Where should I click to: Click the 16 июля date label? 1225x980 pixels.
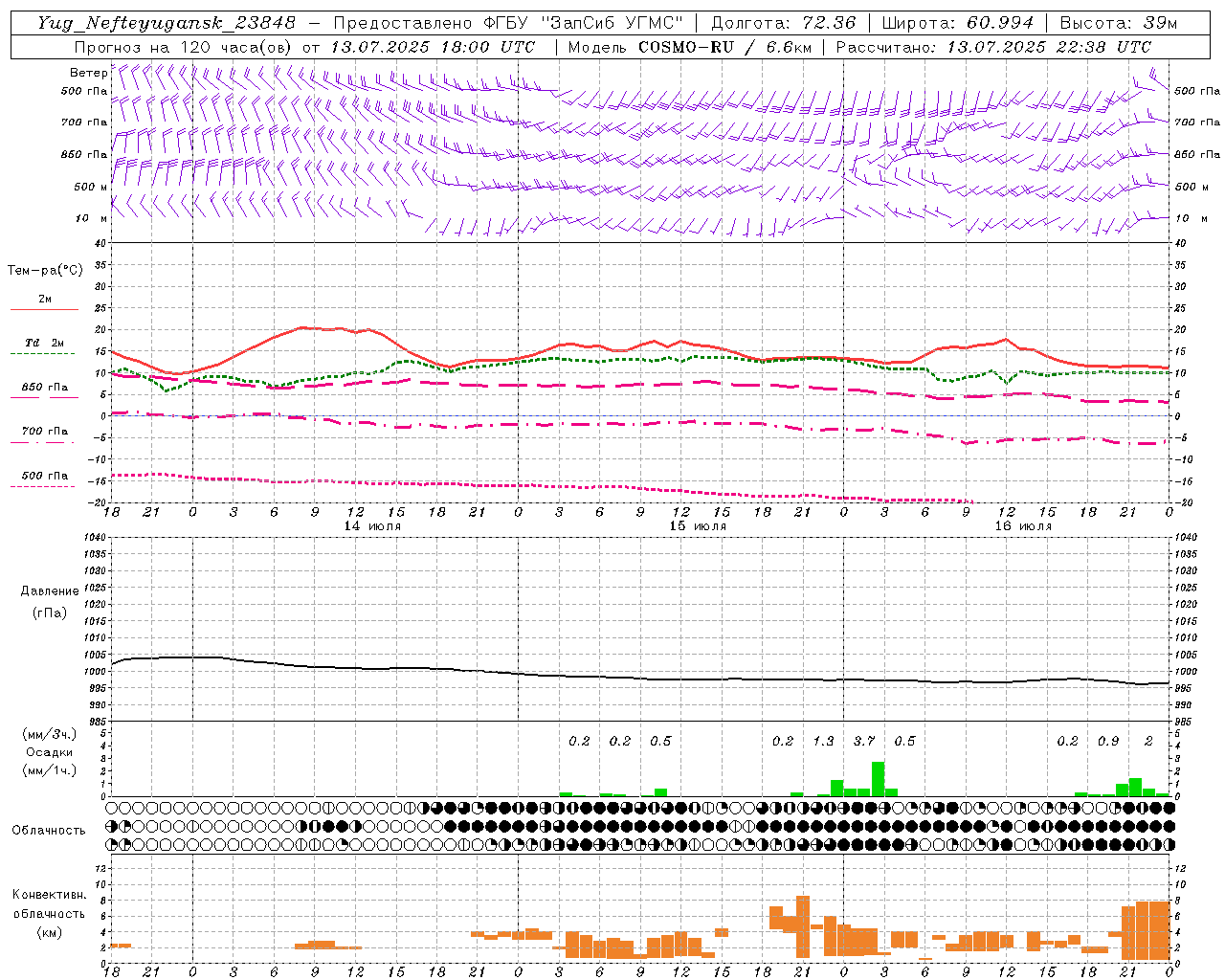click(x=1022, y=526)
